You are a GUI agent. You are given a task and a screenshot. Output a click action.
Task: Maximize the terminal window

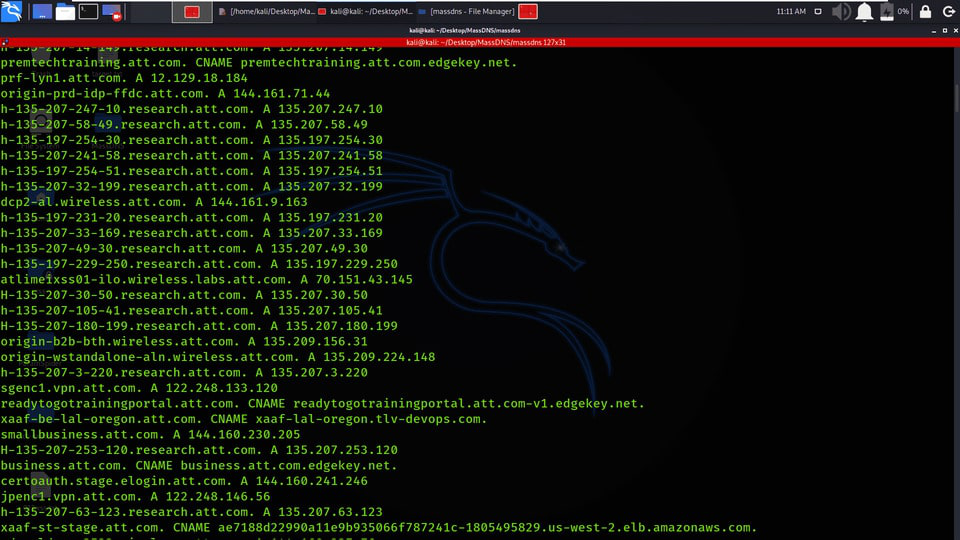click(x=945, y=30)
